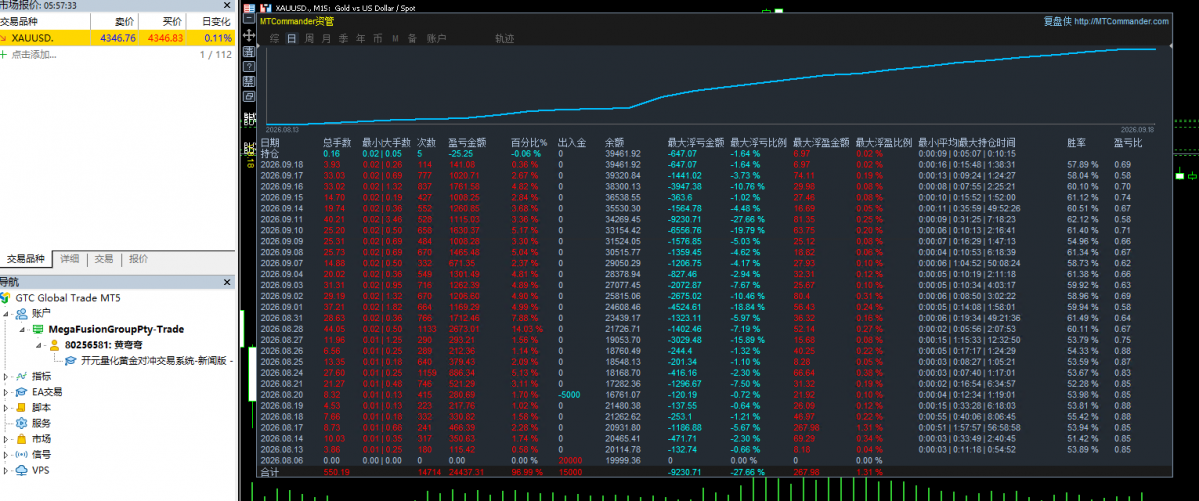This screenshot has width=1199, height=501.
Task: Click the 信号 broadcast signal icon
Action: click(x=21, y=454)
